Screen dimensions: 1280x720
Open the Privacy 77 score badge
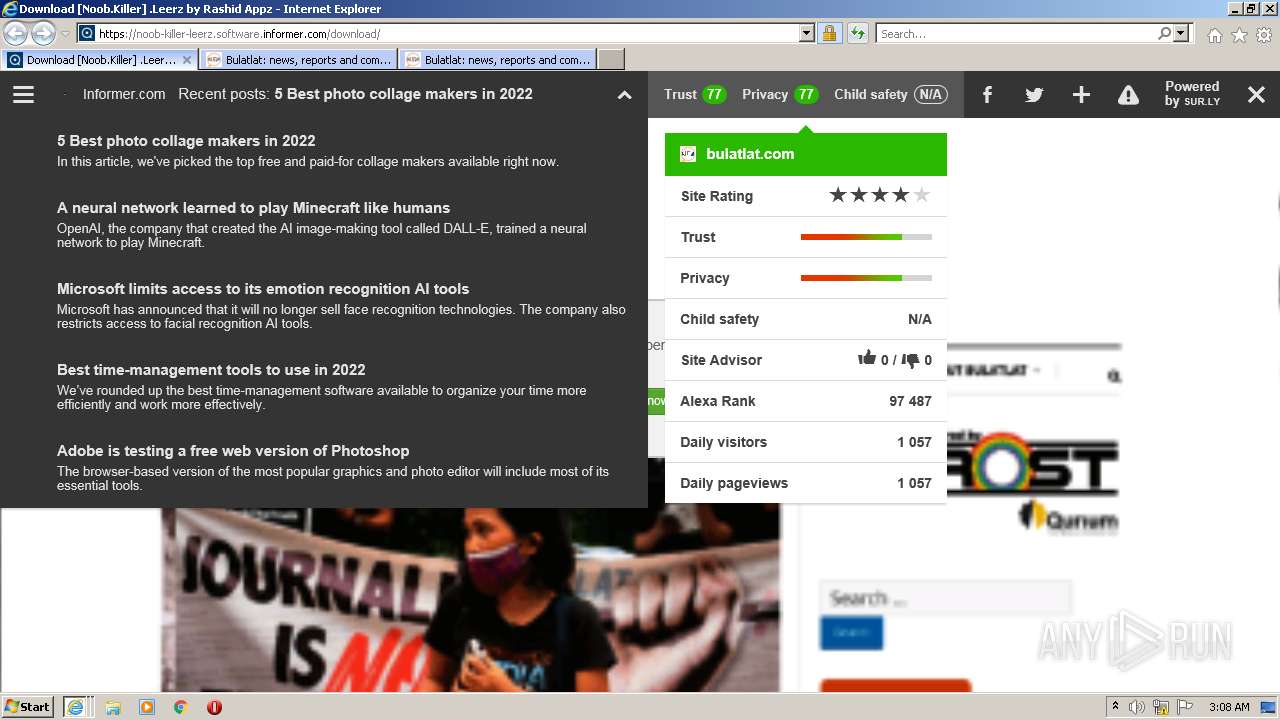[780, 94]
